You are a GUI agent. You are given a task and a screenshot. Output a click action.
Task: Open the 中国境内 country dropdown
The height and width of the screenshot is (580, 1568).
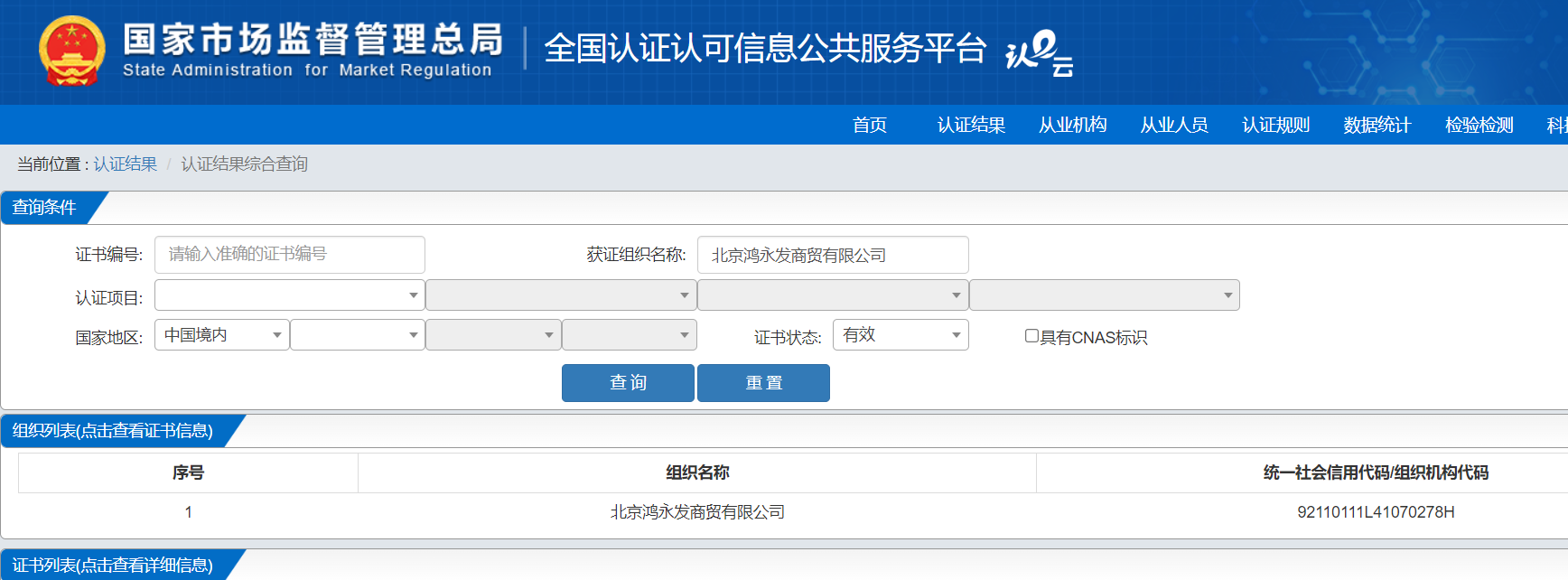(x=222, y=334)
